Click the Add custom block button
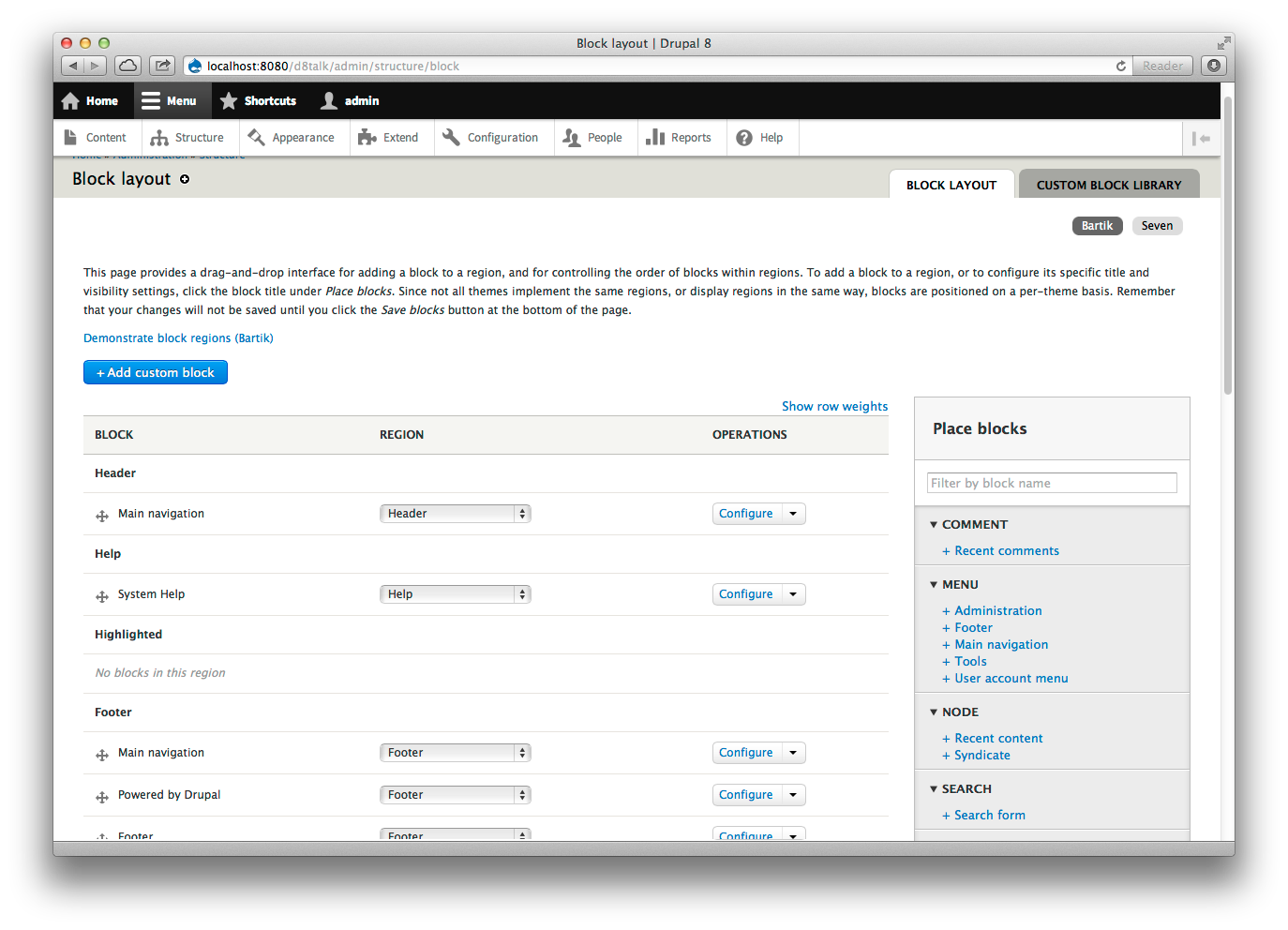The image size is (1288, 930). pyautogui.click(x=156, y=373)
